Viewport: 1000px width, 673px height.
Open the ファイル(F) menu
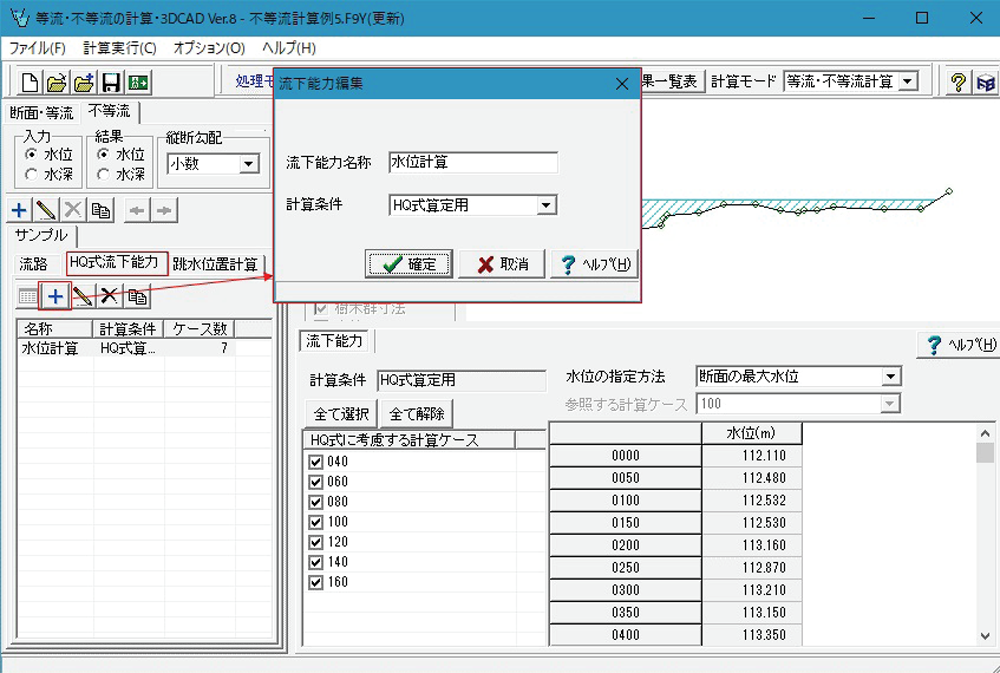tap(37, 48)
